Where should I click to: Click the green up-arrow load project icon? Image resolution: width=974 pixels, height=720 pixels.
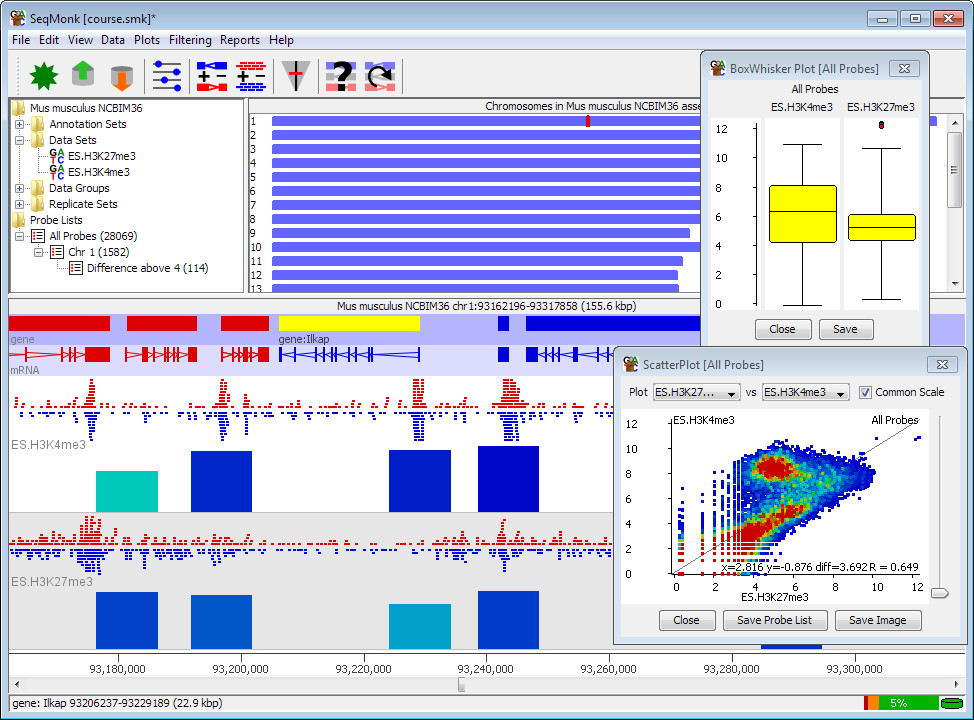83,75
